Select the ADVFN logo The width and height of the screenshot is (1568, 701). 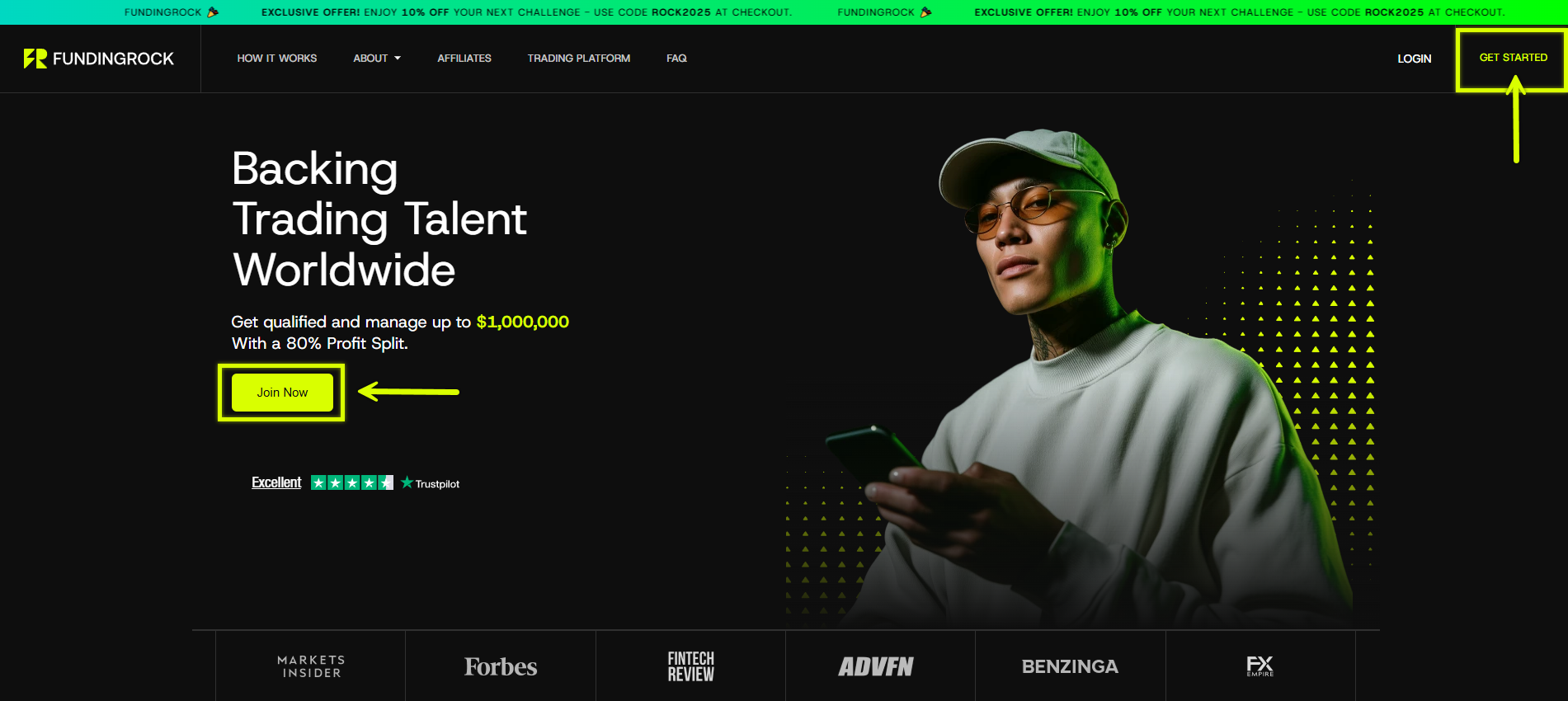[x=876, y=666]
